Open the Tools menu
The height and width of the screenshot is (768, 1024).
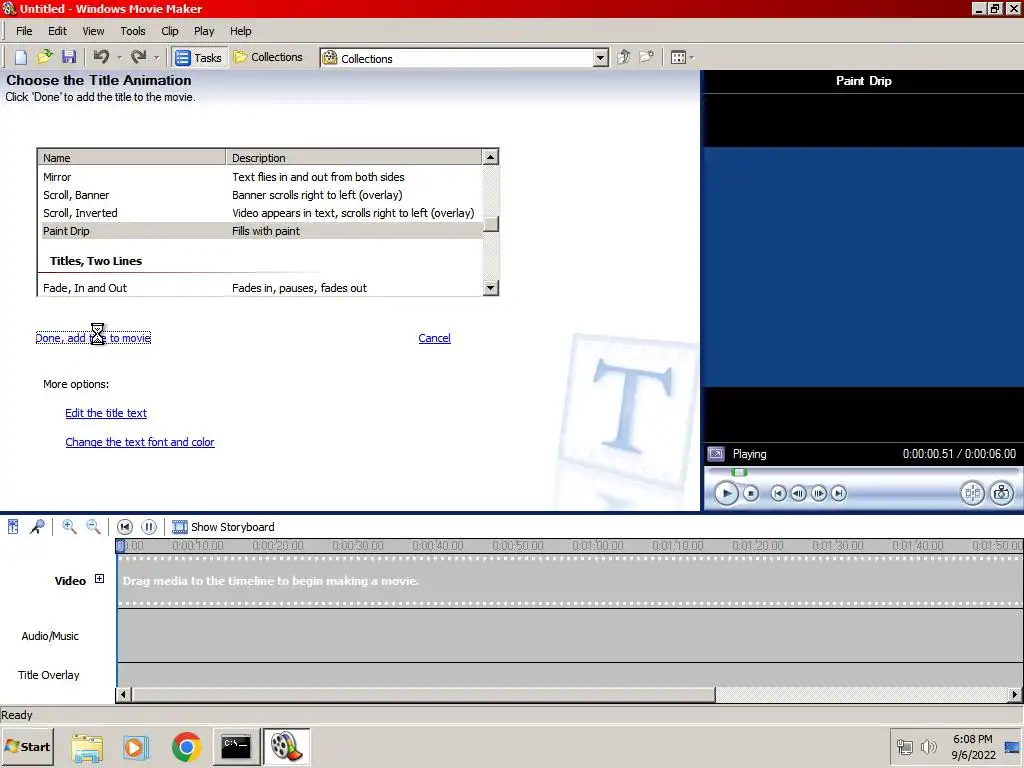click(x=133, y=31)
